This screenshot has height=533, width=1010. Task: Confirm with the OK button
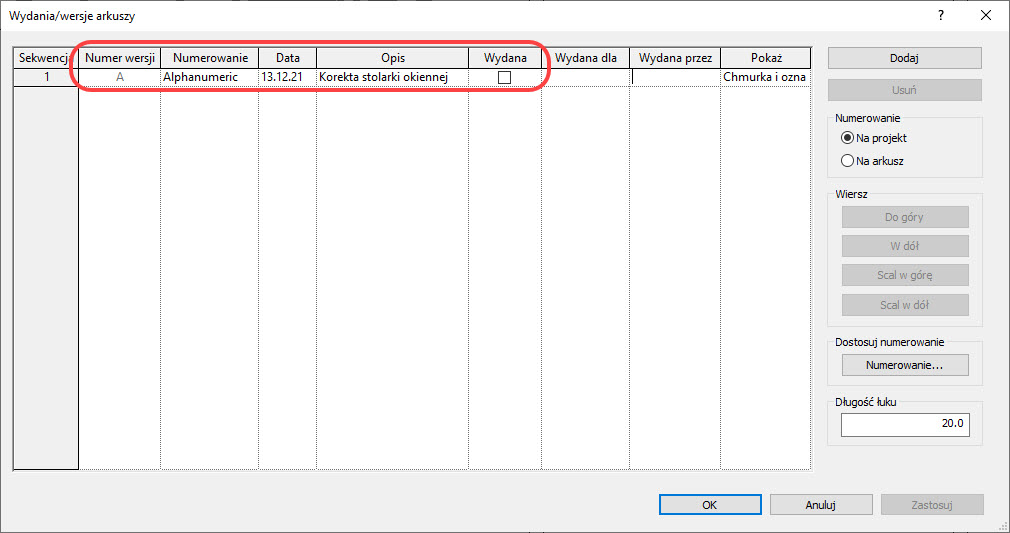pyautogui.click(x=709, y=505)
